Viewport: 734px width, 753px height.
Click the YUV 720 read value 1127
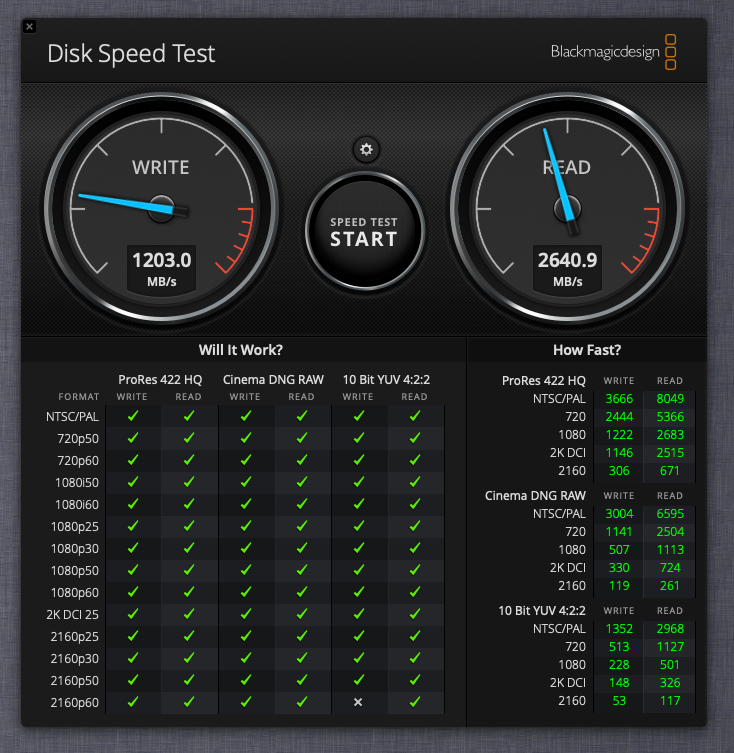(x=670, y=647)
